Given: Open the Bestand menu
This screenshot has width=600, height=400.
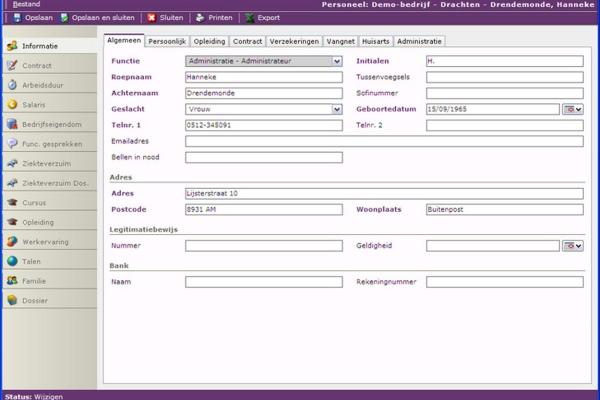Looking at the screenshot, I should click(26, 5).
